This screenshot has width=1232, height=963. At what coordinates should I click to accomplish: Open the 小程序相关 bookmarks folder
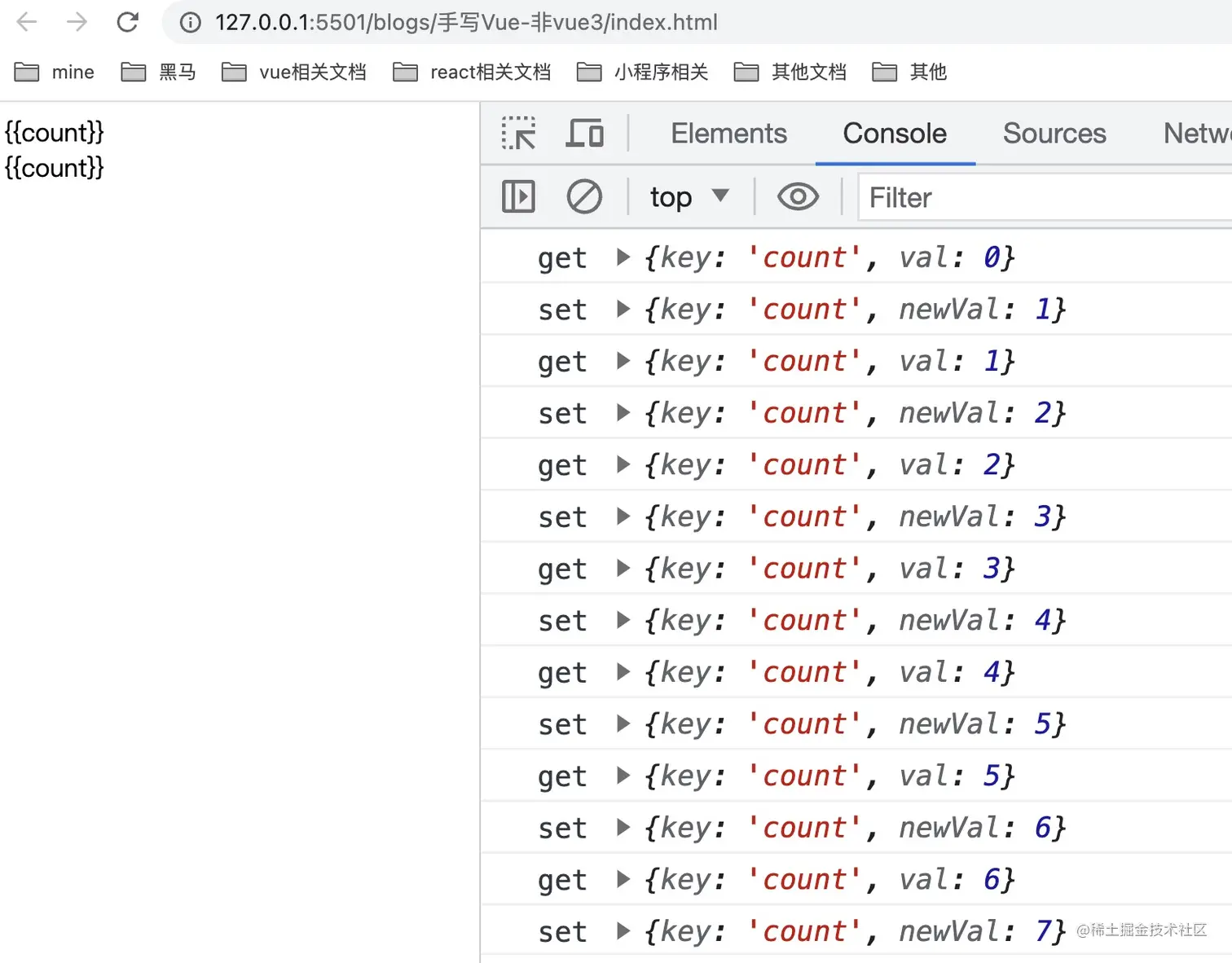click(643, 73)
